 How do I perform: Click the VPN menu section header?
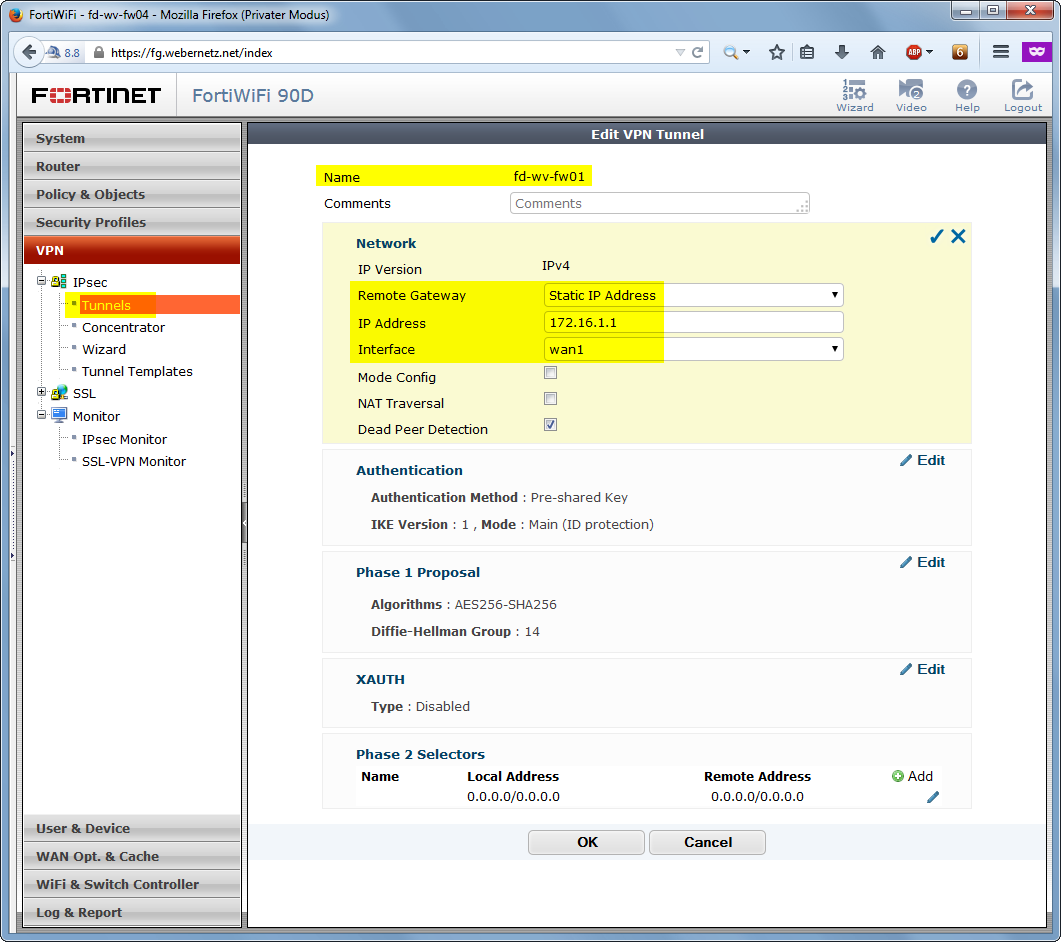(132, 250)
